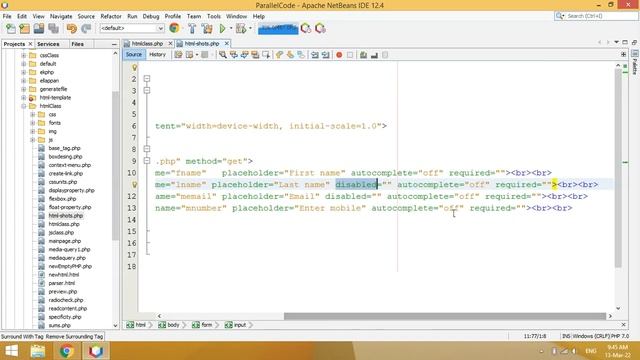The width and height of the screenshot is (640, 360).
Task: Open the Refactor menu
Action: click(x=111, y=16)
